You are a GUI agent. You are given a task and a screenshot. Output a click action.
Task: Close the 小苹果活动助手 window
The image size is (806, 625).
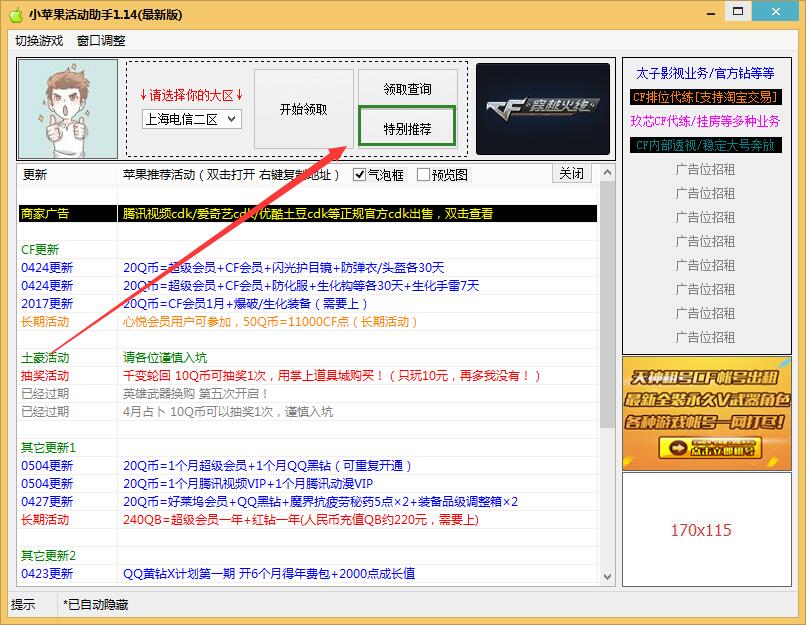pos(776,11)
